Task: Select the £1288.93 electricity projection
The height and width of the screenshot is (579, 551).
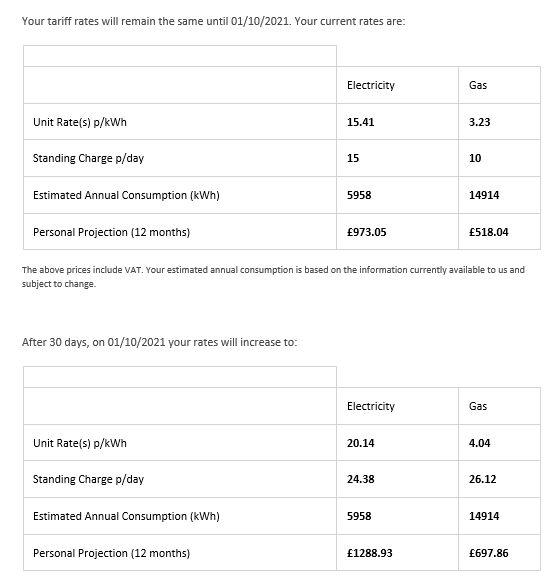Action: click(x=369, y=553)
